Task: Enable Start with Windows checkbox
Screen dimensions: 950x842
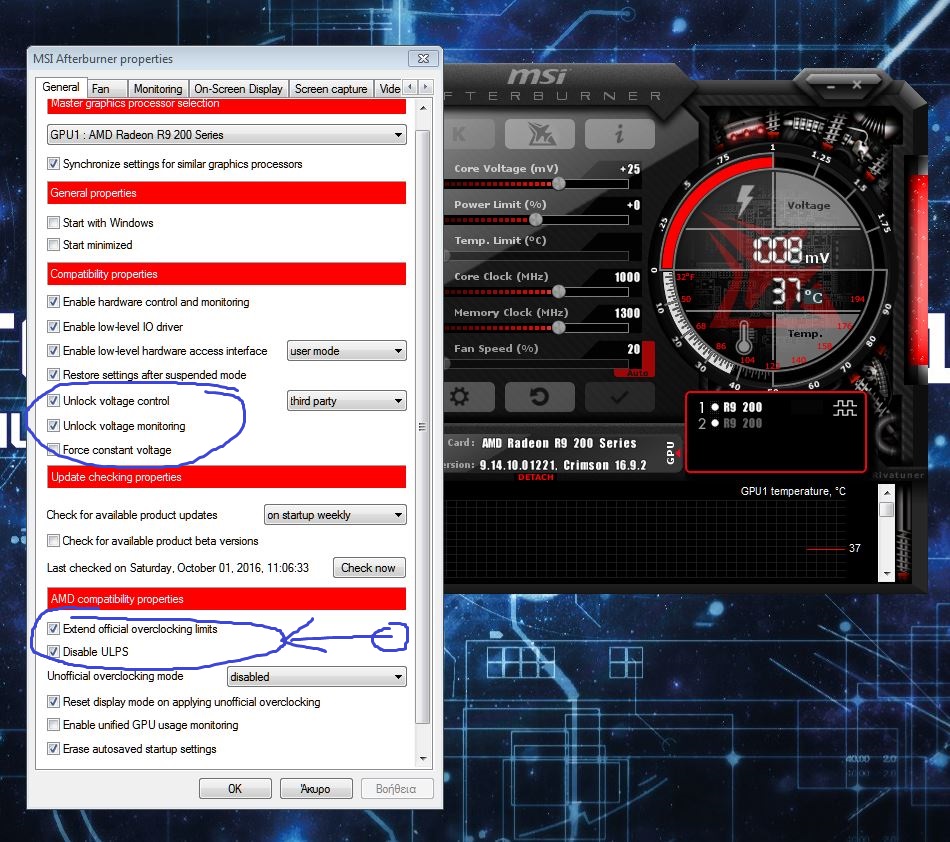Action: tap(53, 222)
